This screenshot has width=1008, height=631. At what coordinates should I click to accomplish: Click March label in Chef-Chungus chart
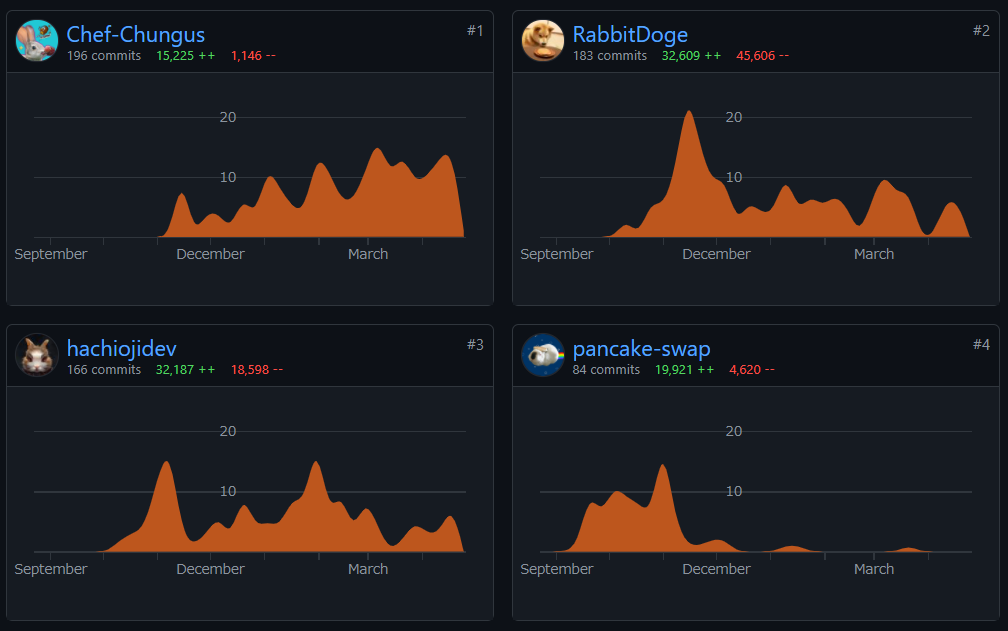click(x=368, y=254)
